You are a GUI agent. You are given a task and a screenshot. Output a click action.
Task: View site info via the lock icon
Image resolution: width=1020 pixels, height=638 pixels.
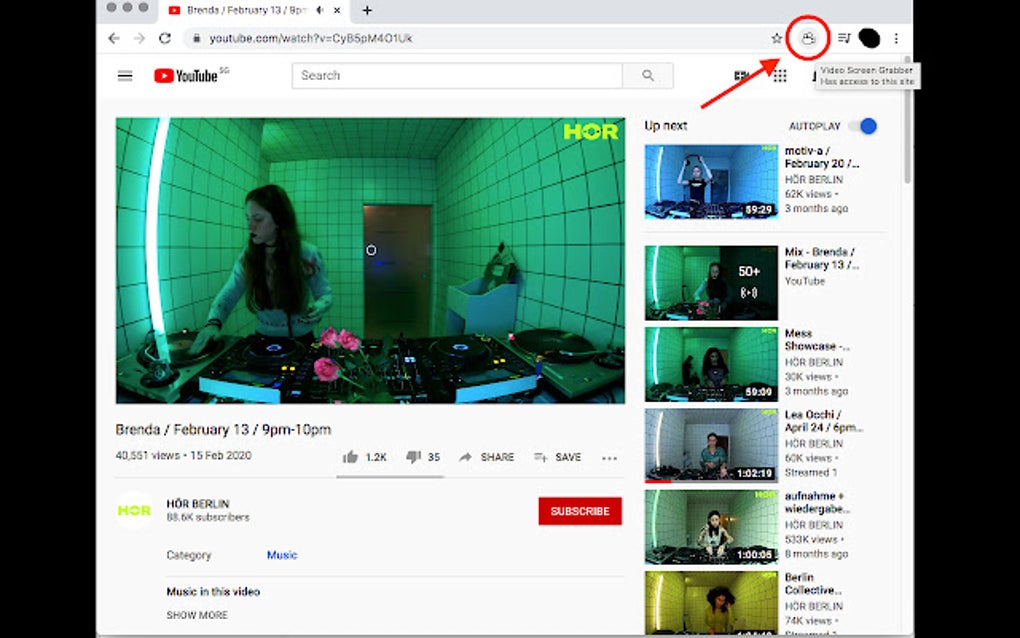point(196,38)
